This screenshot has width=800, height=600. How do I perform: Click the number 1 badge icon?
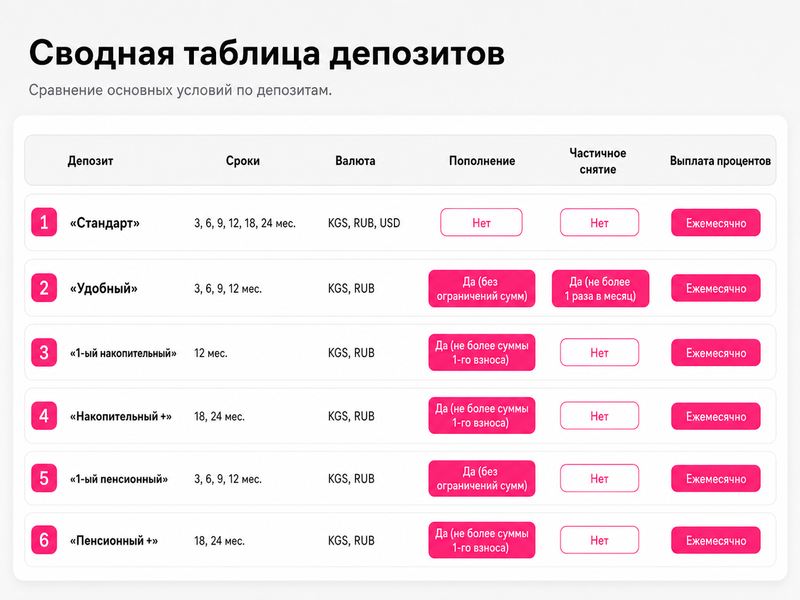click(x=44, y=222)
